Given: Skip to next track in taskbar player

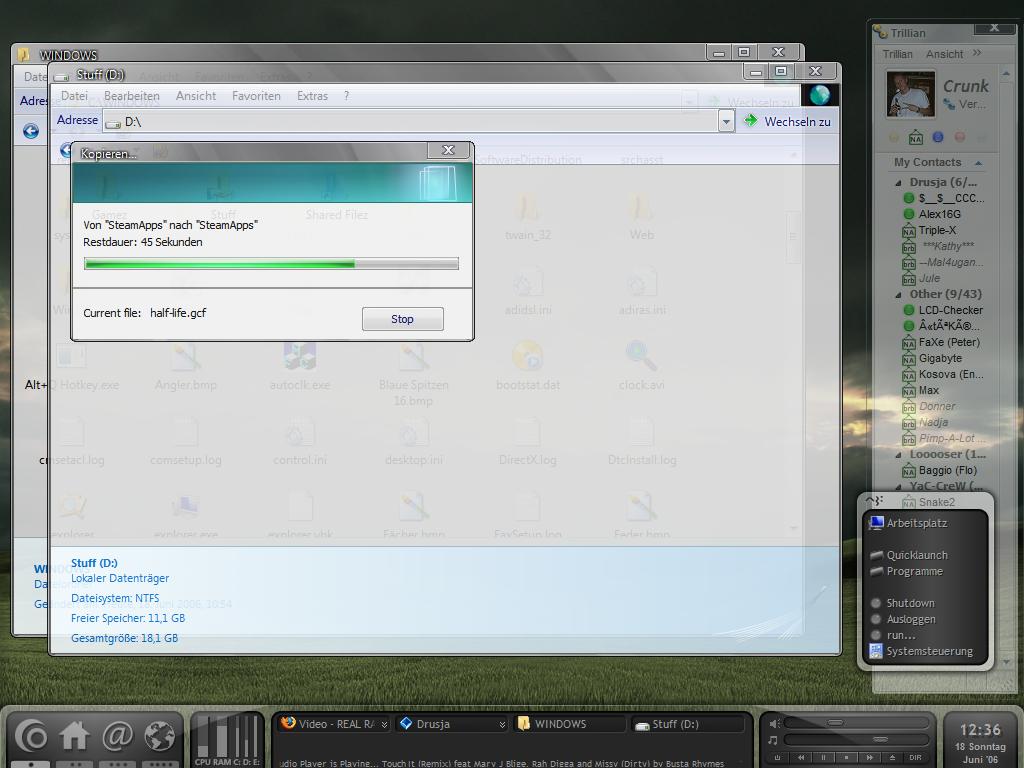Looking at the screenshot, I should pos(869,758).
